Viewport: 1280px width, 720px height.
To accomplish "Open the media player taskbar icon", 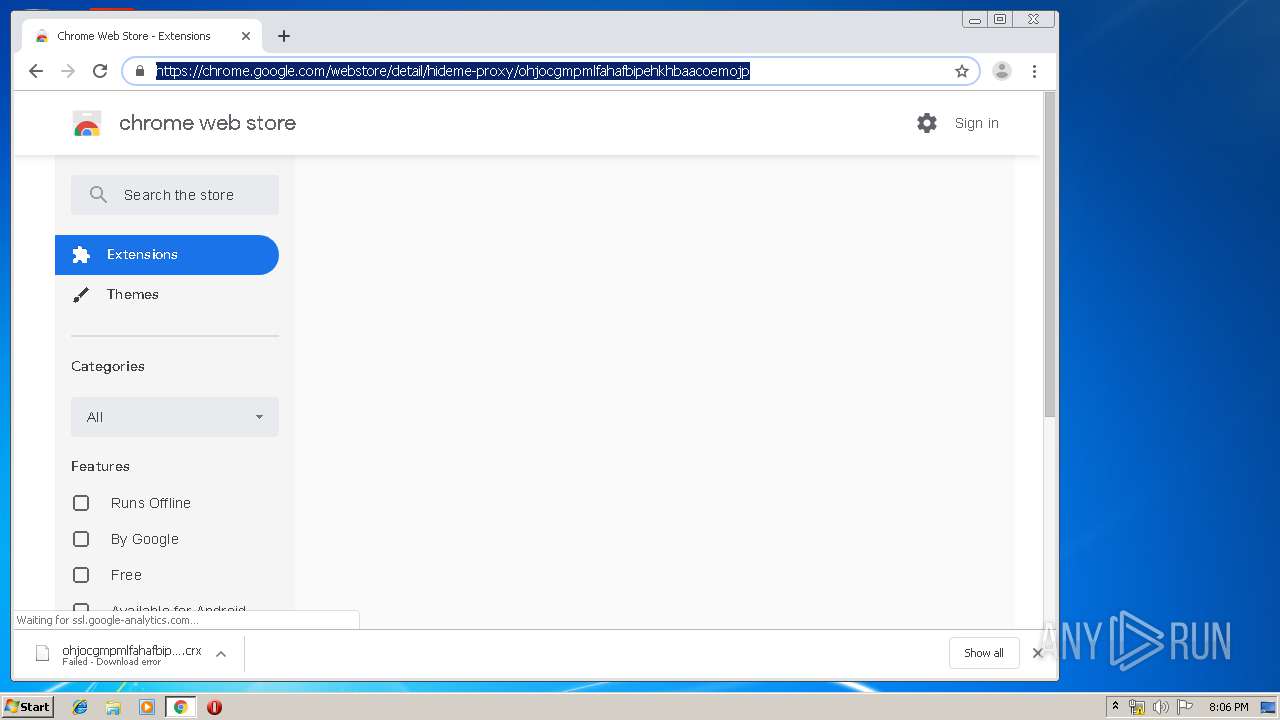I will pos(147,707).
